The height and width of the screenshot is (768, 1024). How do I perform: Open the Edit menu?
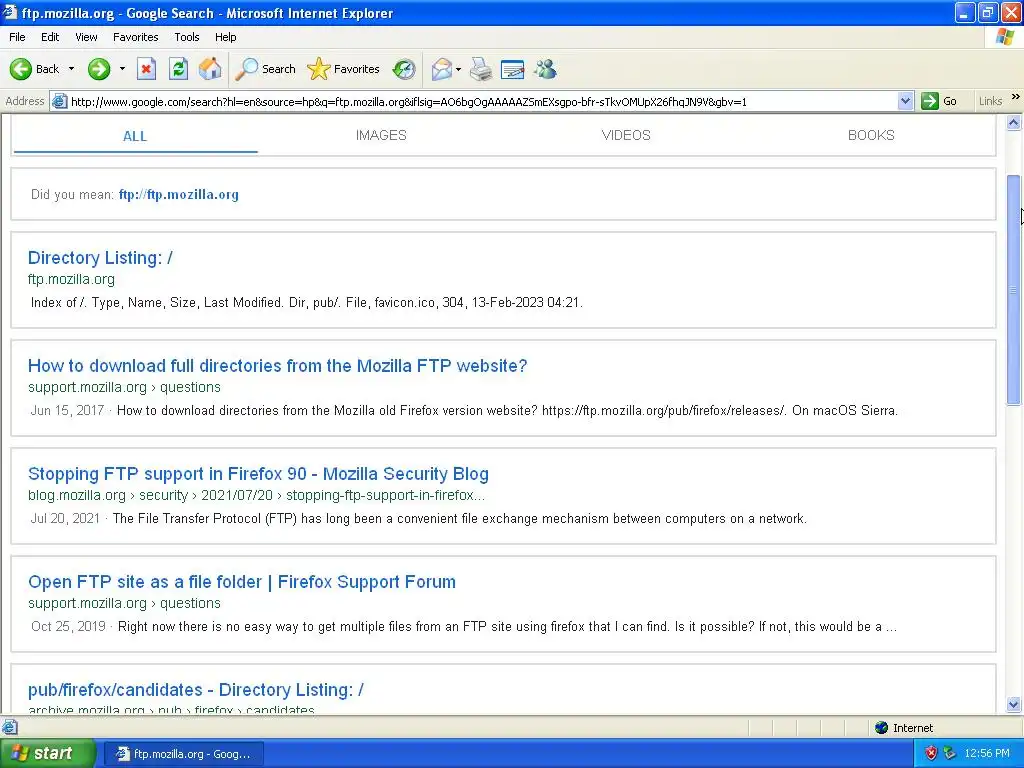pyautogui.click(x=50, y=37)
